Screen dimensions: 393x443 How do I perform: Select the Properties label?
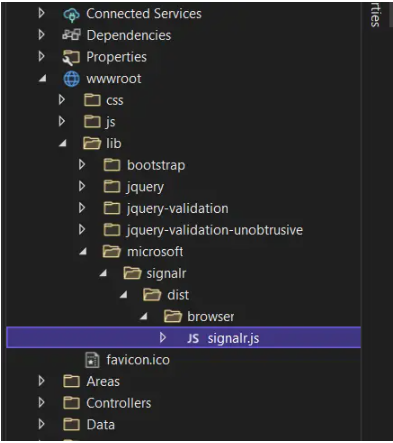[x=116, y=57]
